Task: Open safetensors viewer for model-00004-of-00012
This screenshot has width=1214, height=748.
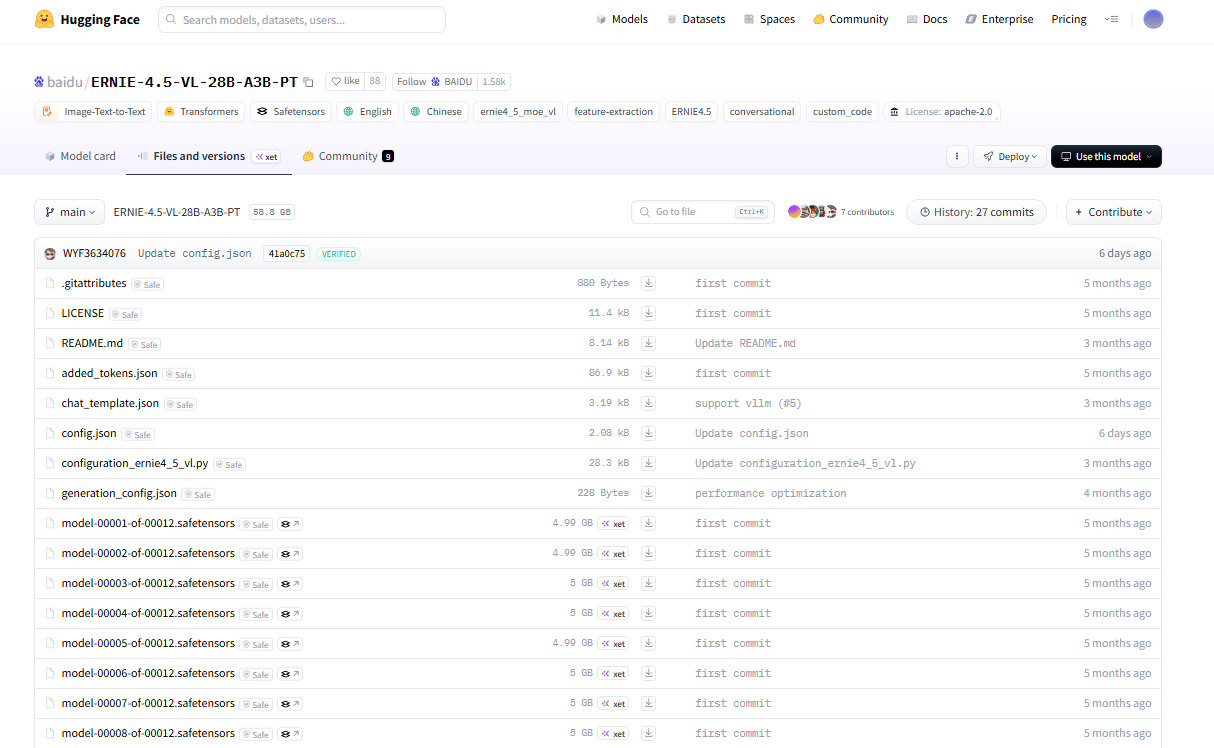Action: click(x=290, y=614)
